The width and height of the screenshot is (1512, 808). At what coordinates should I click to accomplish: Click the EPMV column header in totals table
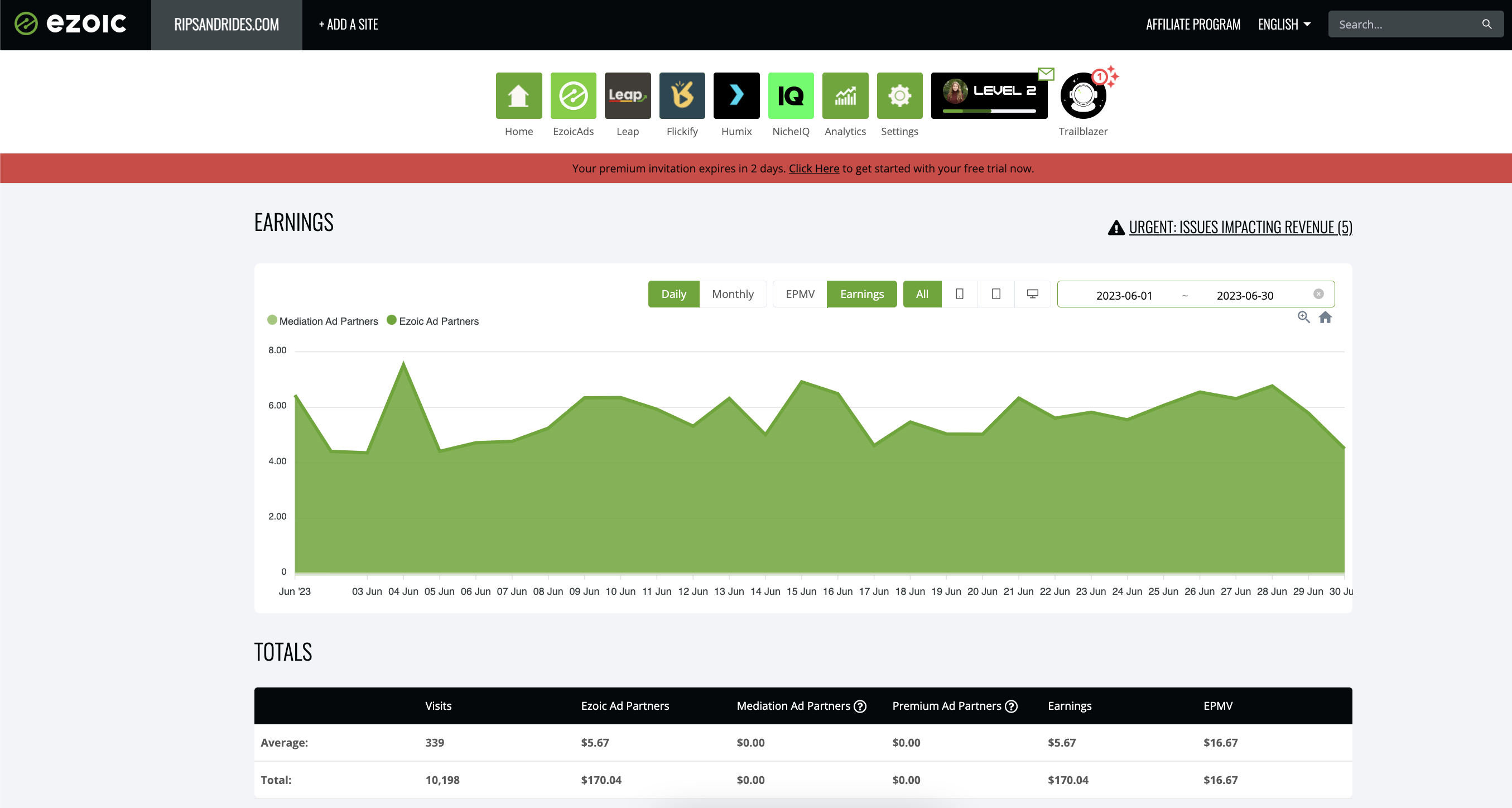1218,706
